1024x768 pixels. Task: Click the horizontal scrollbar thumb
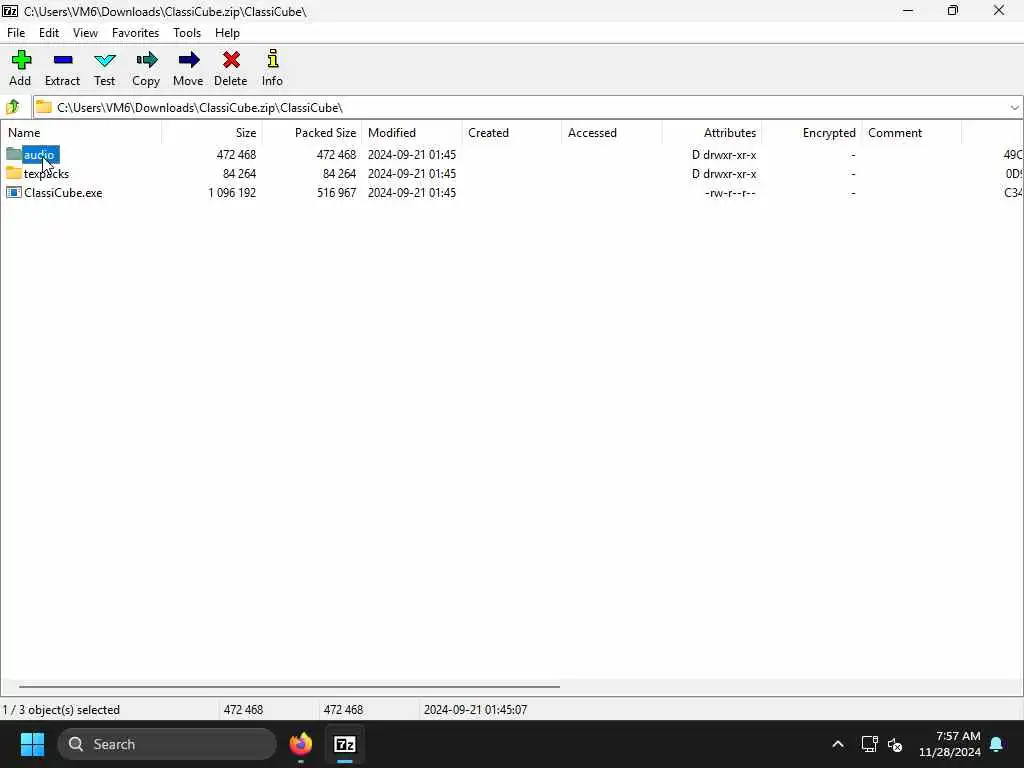289,686
